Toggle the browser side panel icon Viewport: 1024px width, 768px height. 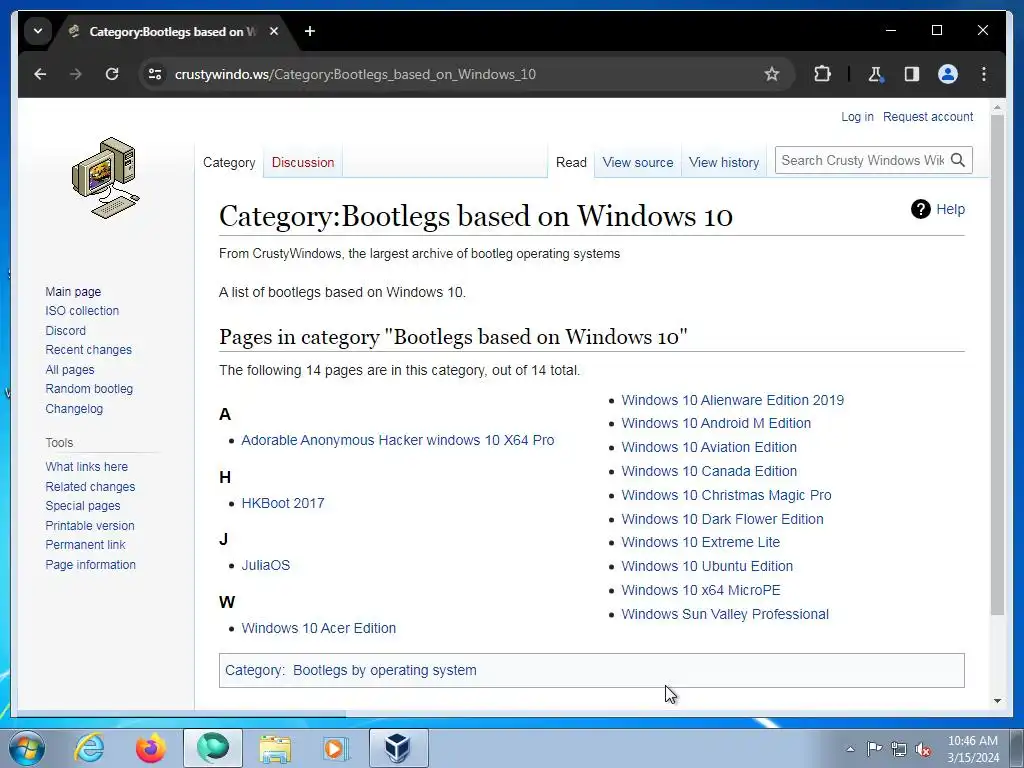click(912, 74)
